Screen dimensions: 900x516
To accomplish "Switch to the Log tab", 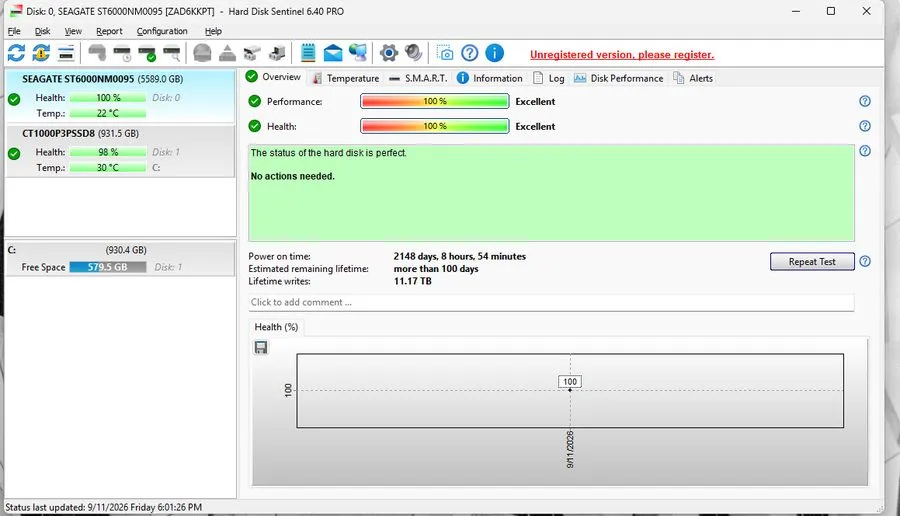I will pyautogui.click(x=549, y=78).
